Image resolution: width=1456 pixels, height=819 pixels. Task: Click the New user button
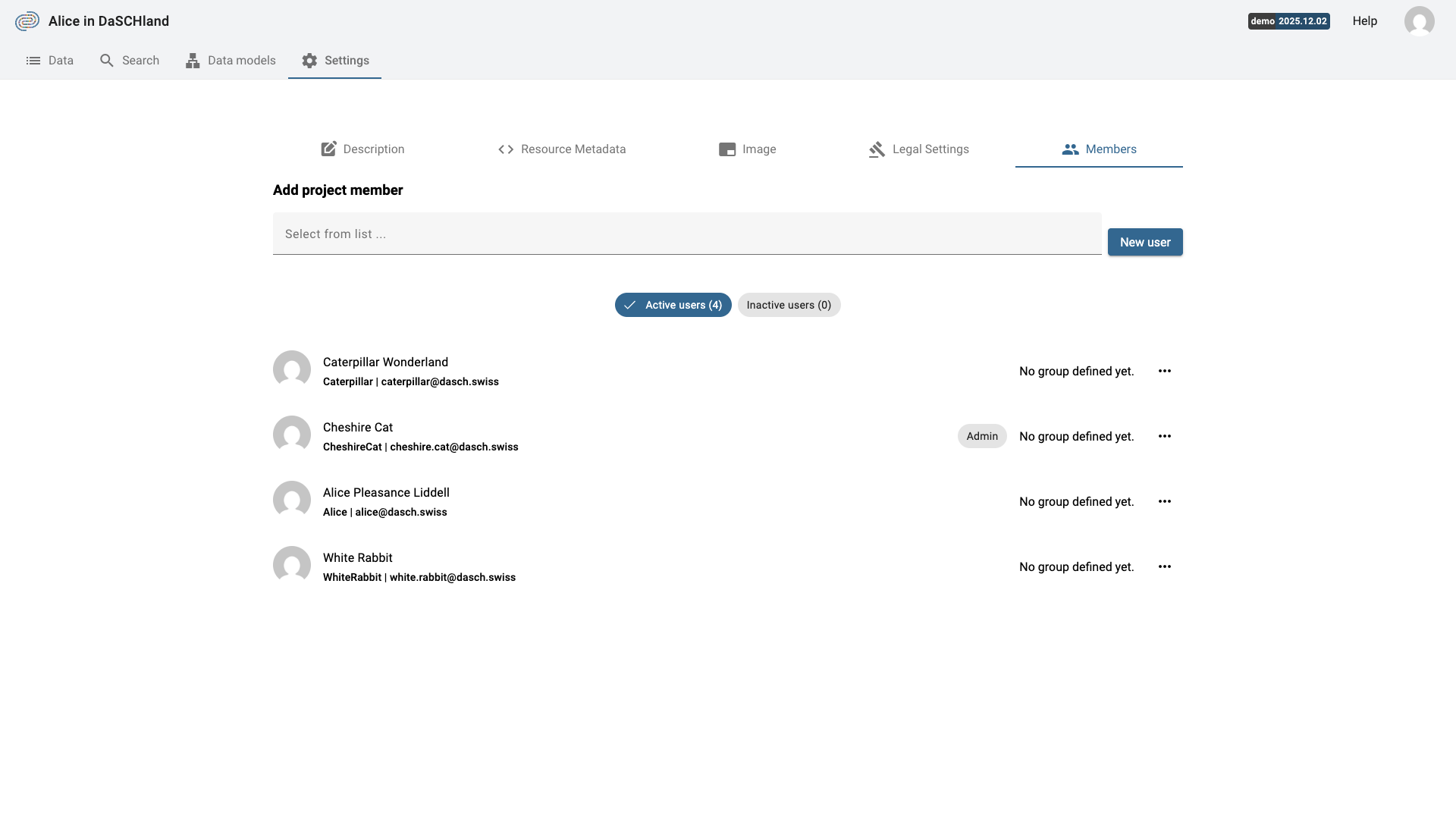point(1145,242)
